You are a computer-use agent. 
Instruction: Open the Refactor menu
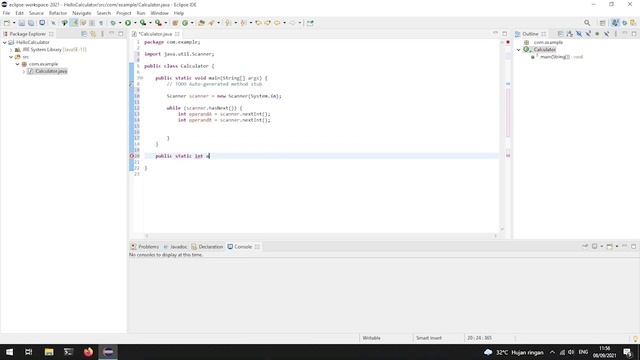(x=58, y=13)
